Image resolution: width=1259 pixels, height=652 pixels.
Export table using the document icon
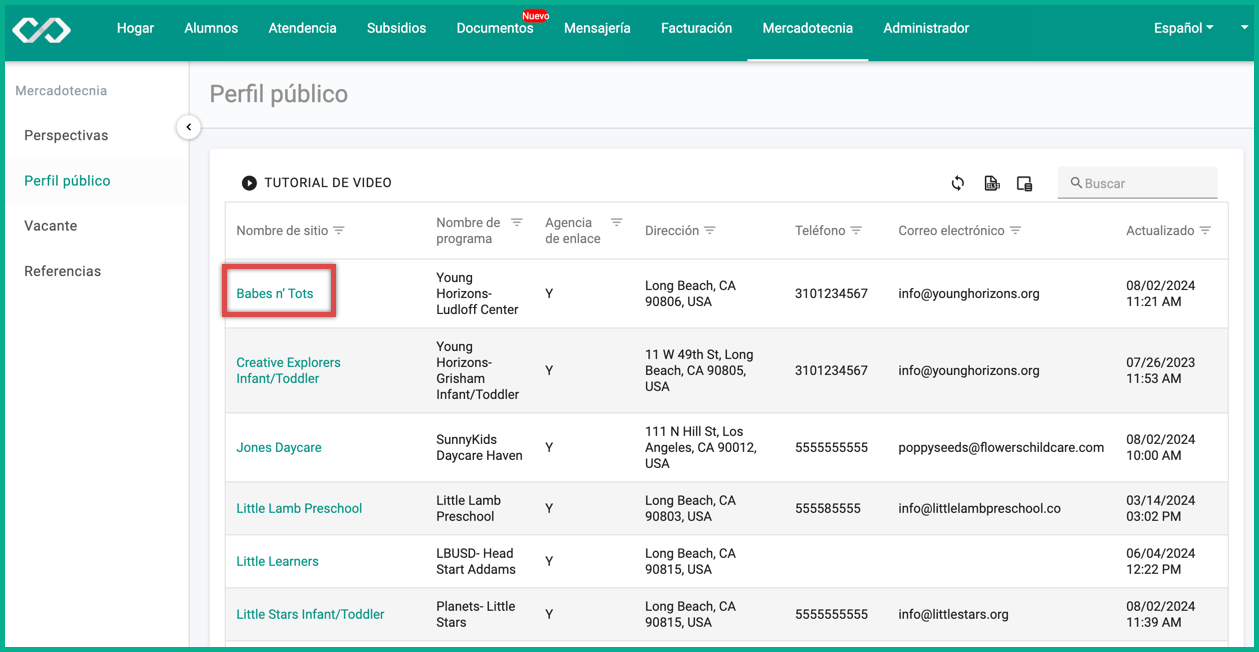[991, 183]
